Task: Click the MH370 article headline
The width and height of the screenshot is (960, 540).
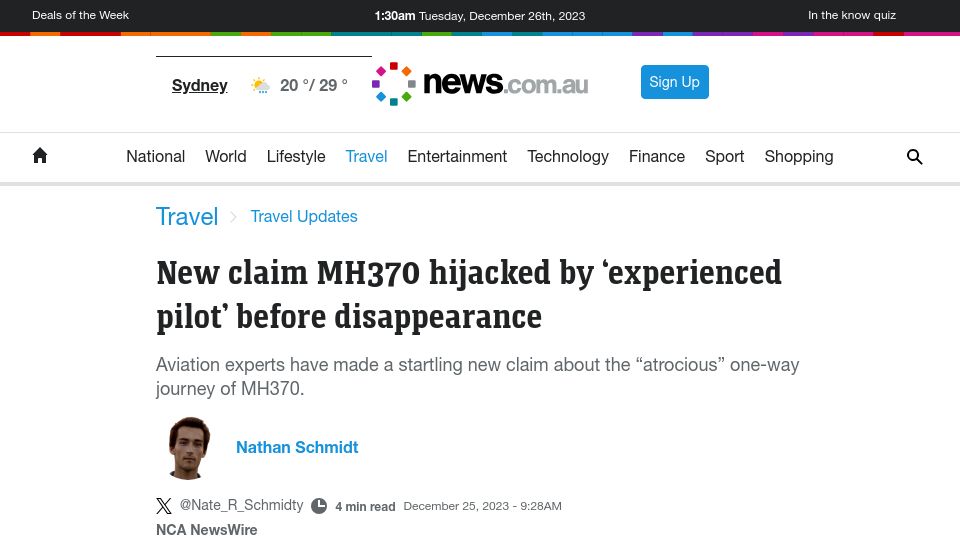Action: pos(468,294)
